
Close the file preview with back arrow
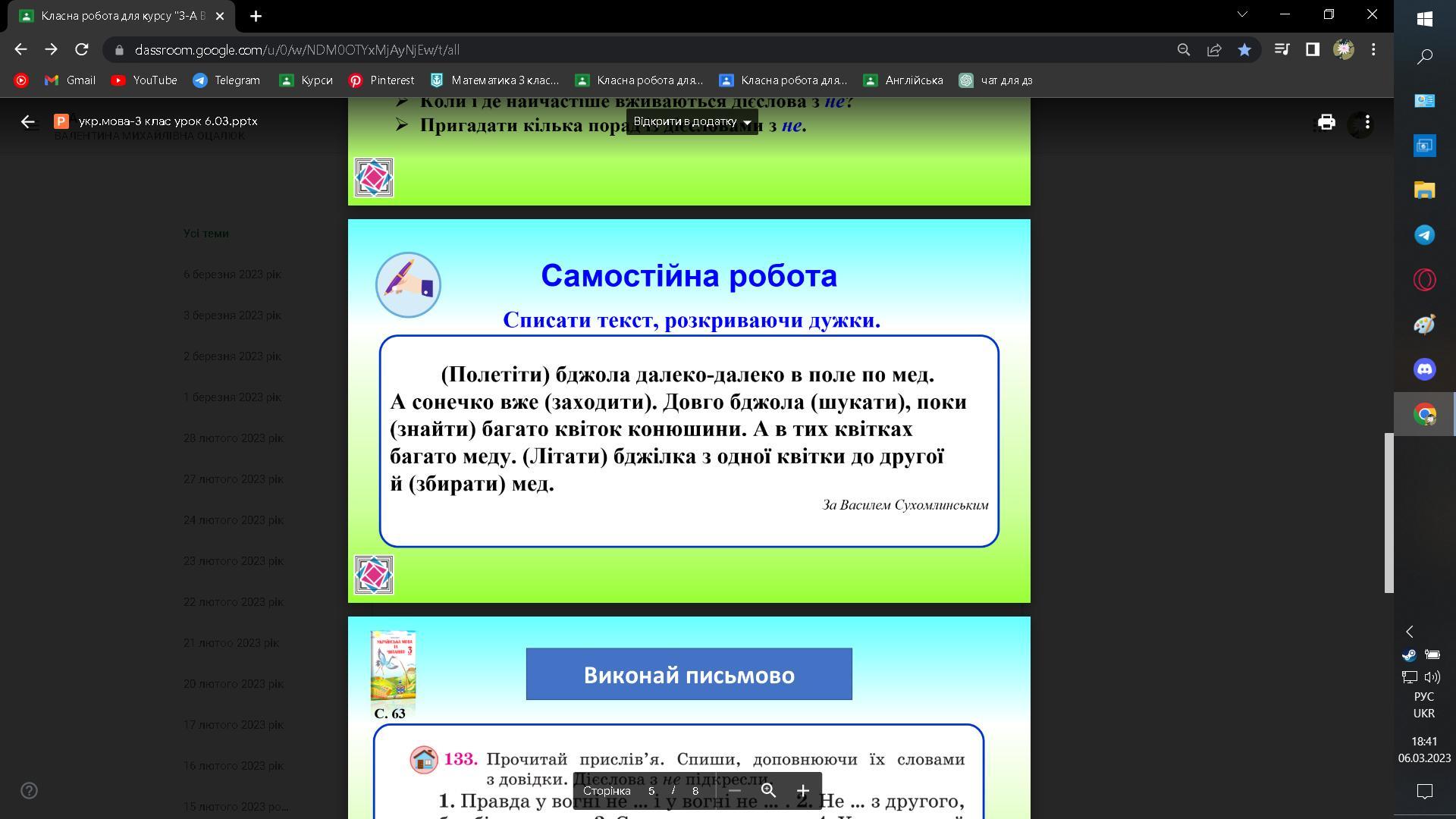[28, 121]
